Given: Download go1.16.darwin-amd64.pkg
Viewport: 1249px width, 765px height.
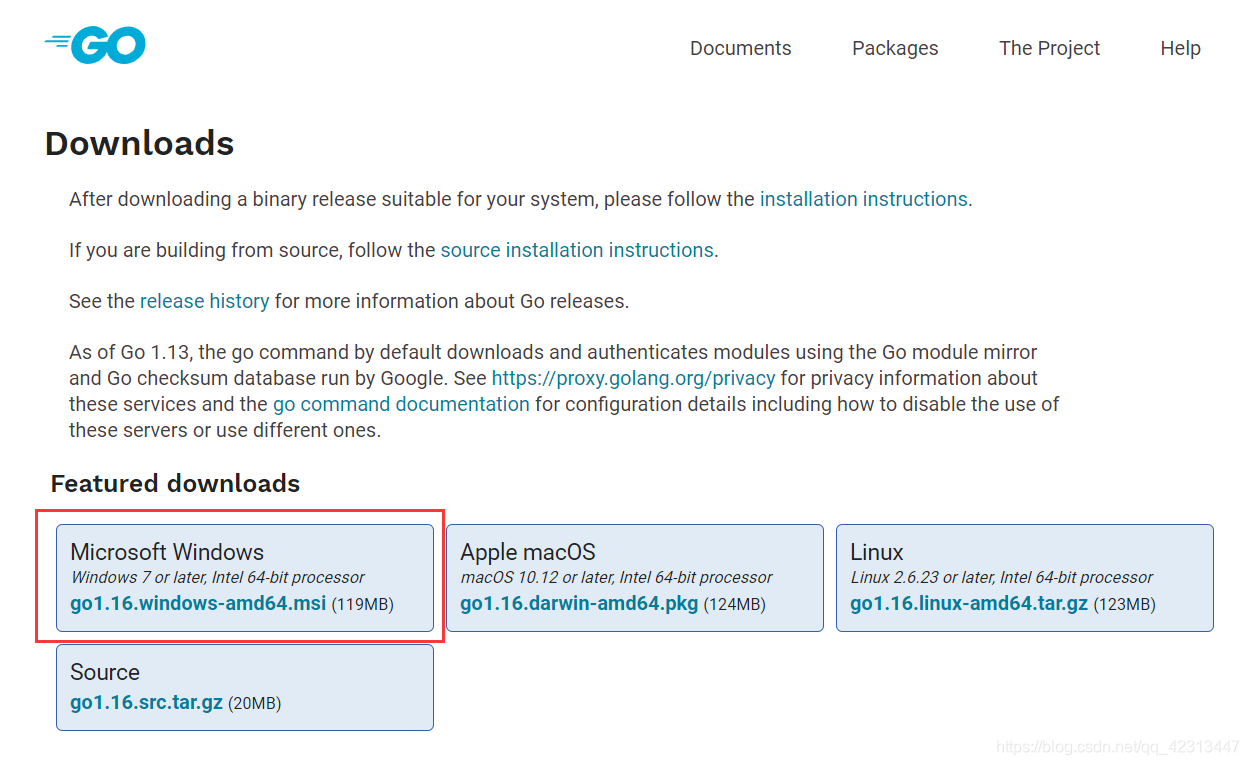Looking at the screenshot, I should click(579, 604).
